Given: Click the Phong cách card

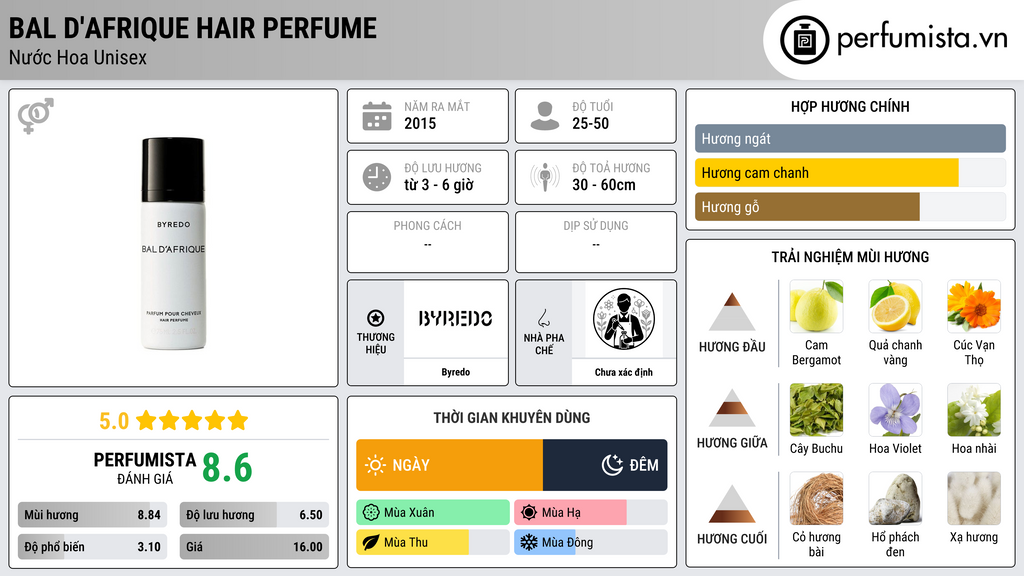Looking at the screenshot, I should [x=428, y=242].
